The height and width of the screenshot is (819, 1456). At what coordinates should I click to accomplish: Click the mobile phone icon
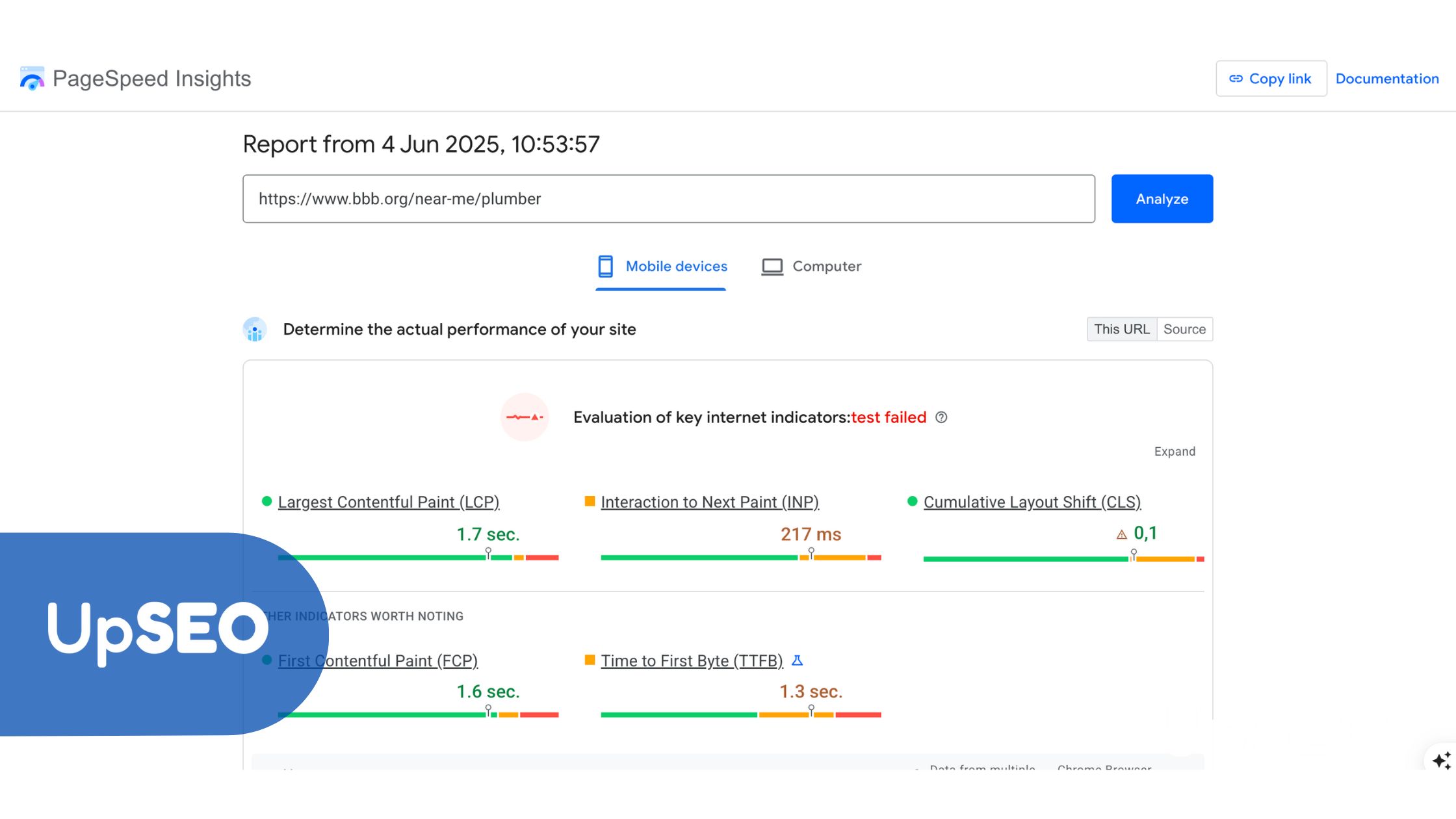pyautogui.click(x=605, y=266)
